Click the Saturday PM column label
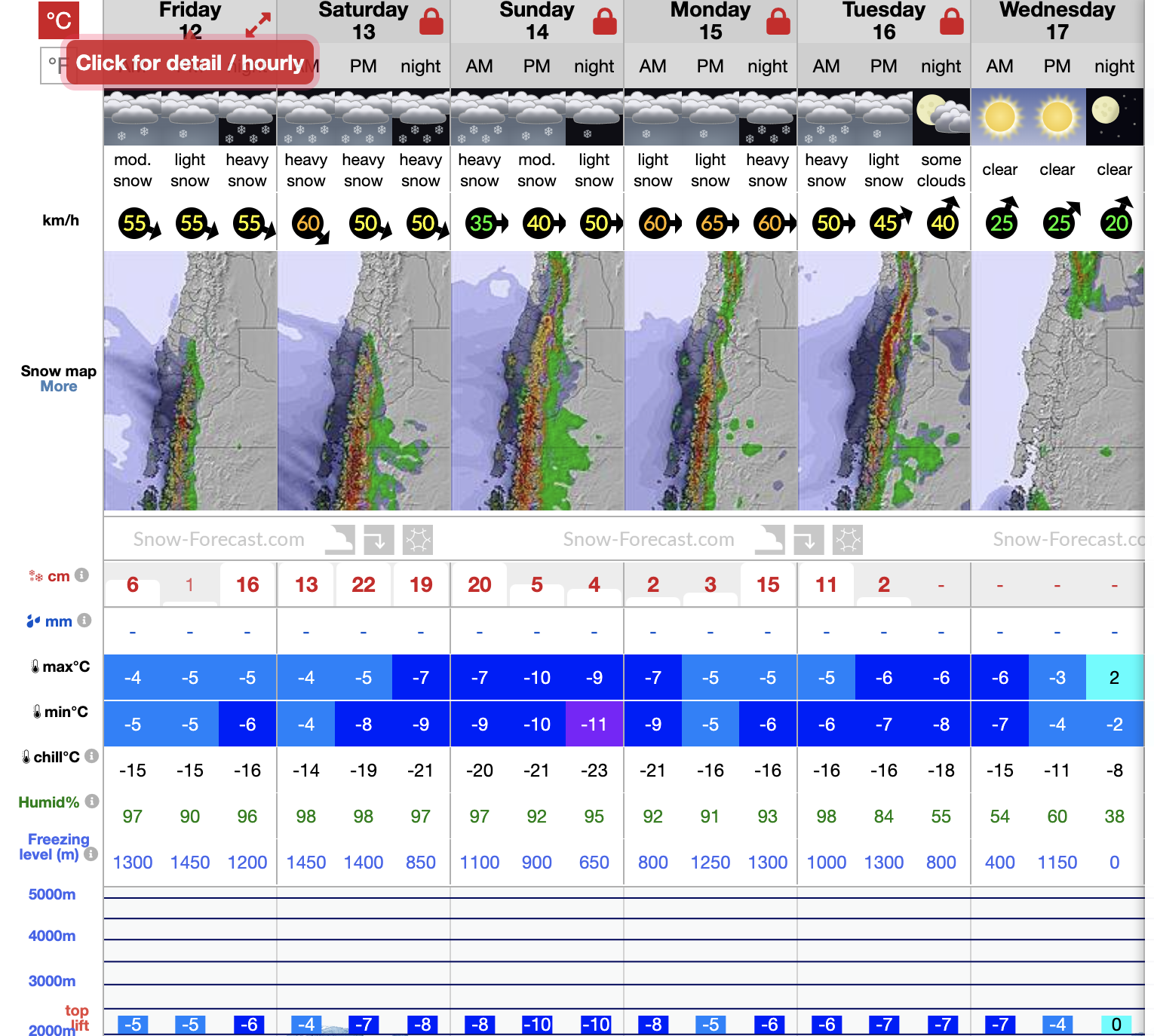1154x1036 pixels. pos(364,66)
